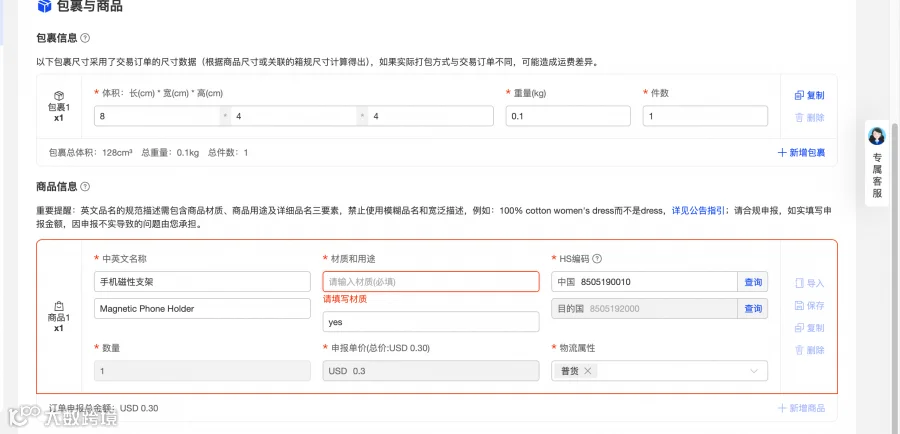Open the 详见公告指引 link
The width and height of the screenshot is (900, 434).
[698, 211]
